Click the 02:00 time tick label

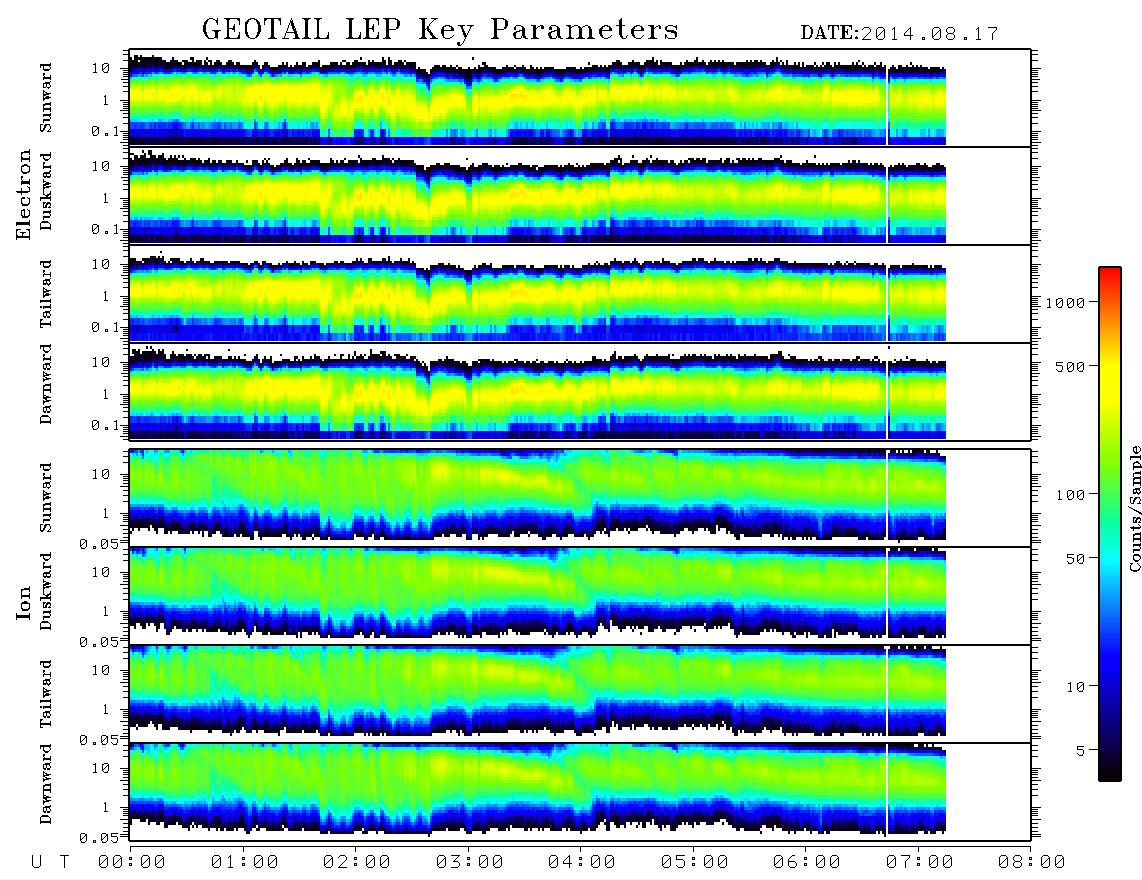click(x=357, y=863)
